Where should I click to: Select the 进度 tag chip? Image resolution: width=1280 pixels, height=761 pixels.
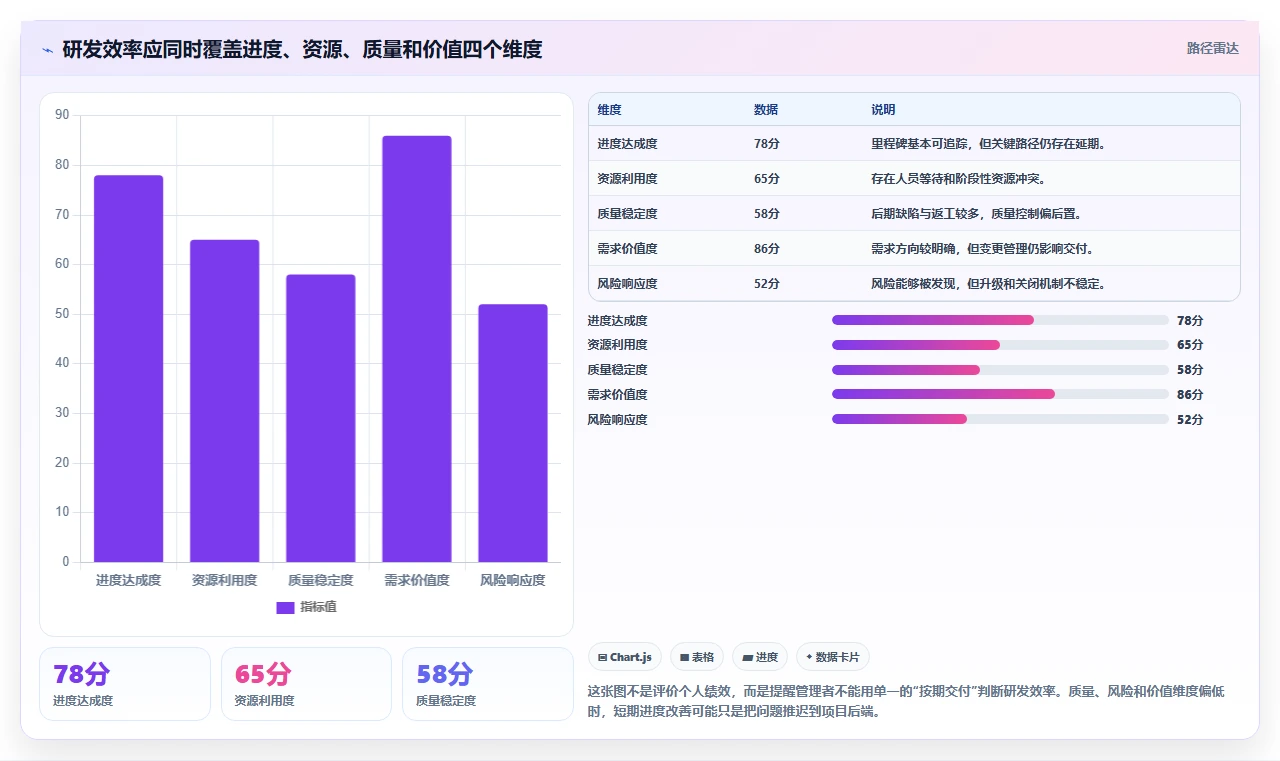point(760,657)
